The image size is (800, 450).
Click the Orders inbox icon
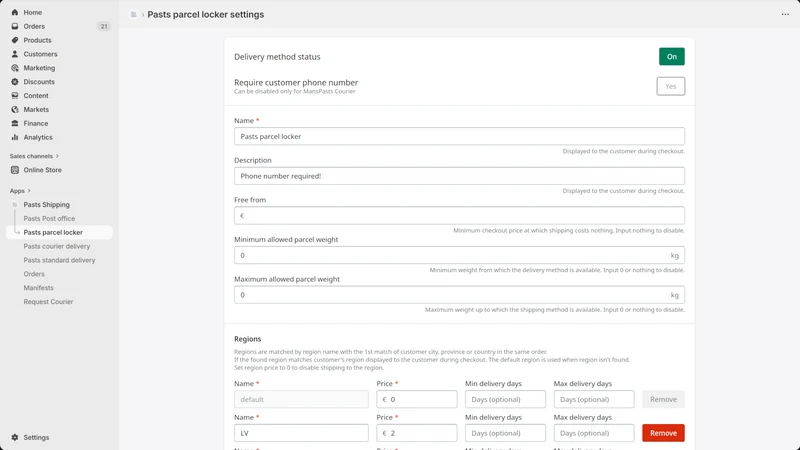[x=15, y=26]
